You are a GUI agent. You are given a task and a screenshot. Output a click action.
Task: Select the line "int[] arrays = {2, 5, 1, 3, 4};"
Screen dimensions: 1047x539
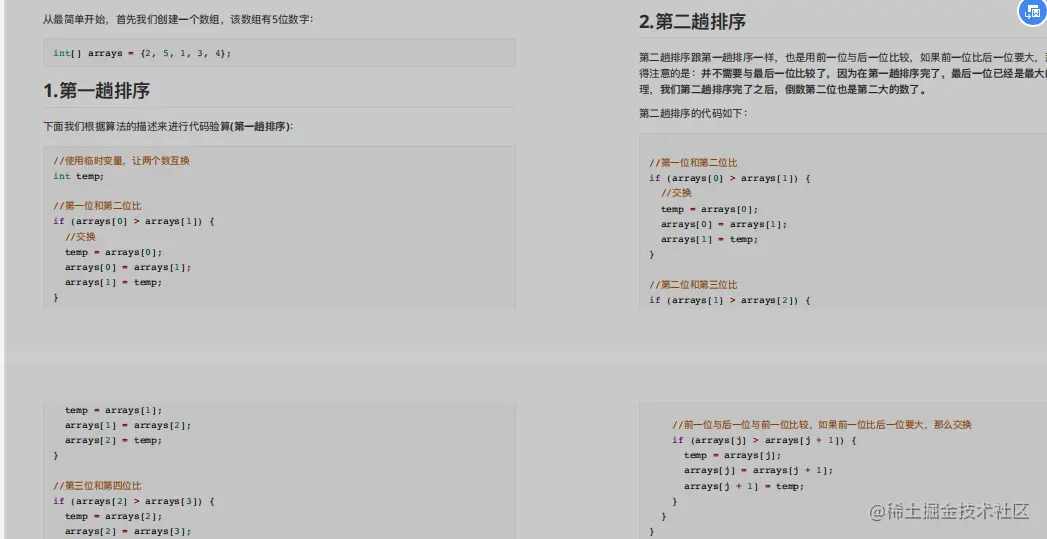(x=142, y=53)
